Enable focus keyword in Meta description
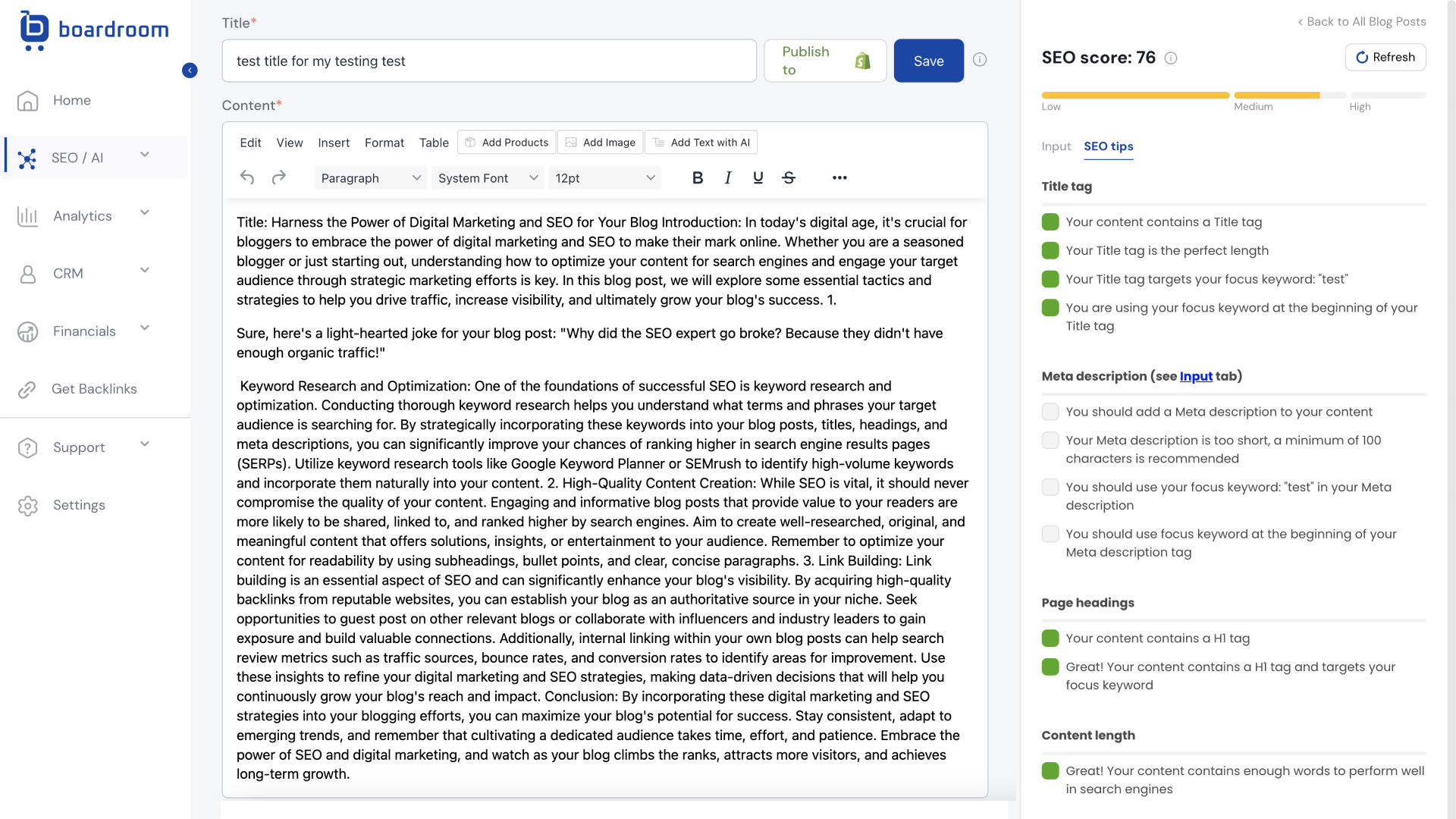 (x=1050, y=487)
